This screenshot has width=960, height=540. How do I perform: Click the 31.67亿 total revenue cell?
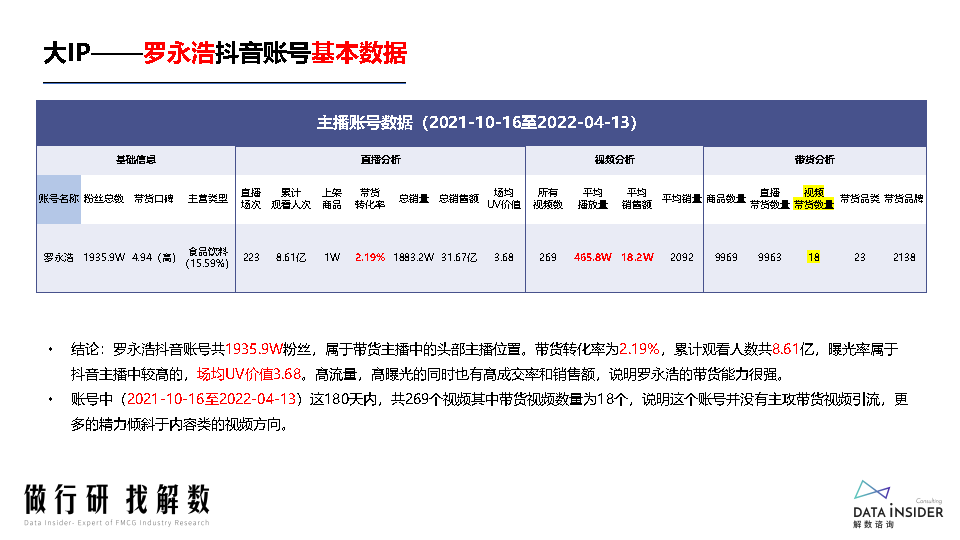point(459,258)
